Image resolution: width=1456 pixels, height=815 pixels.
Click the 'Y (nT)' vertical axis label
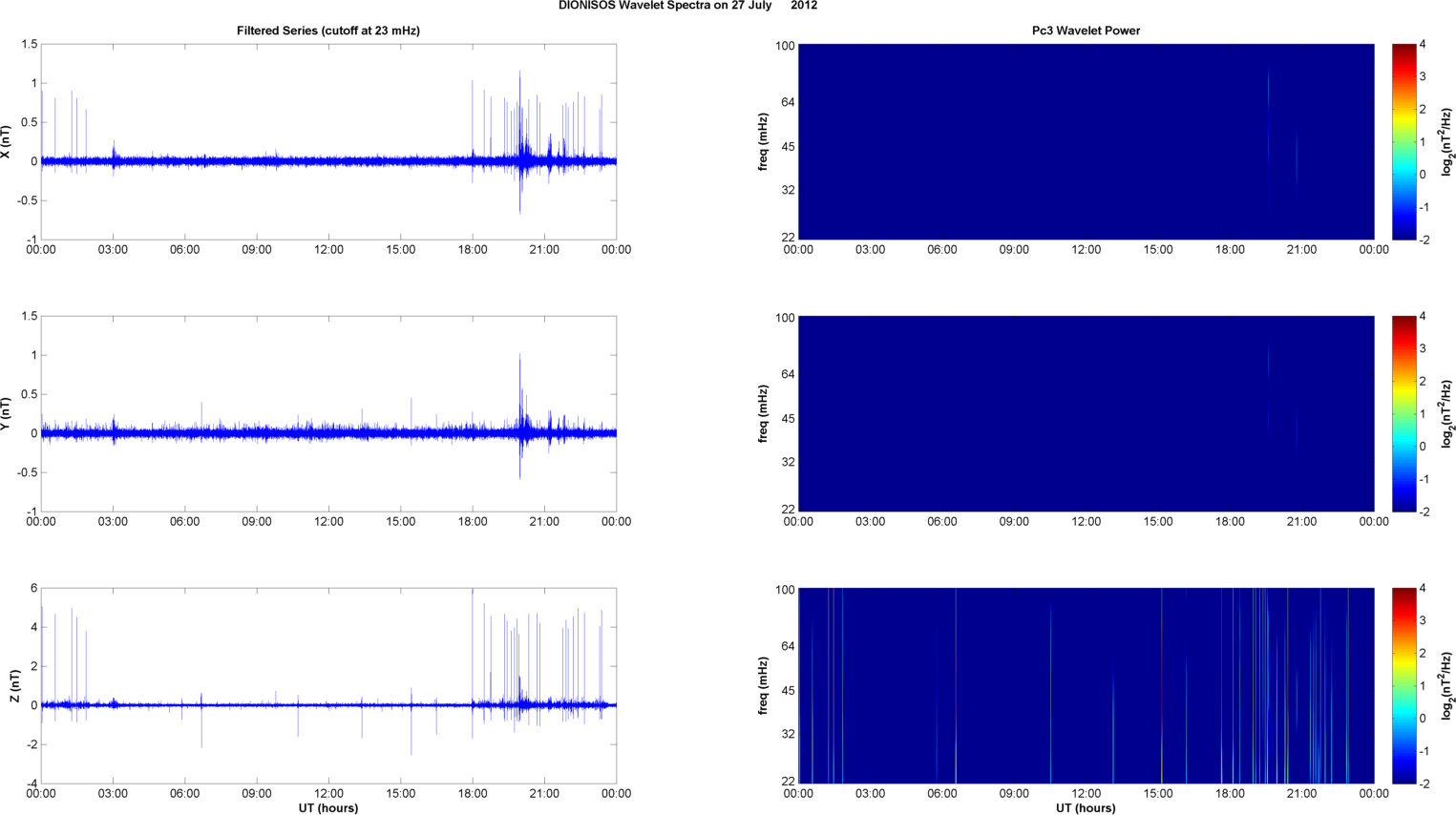click(x=6, y=414)
